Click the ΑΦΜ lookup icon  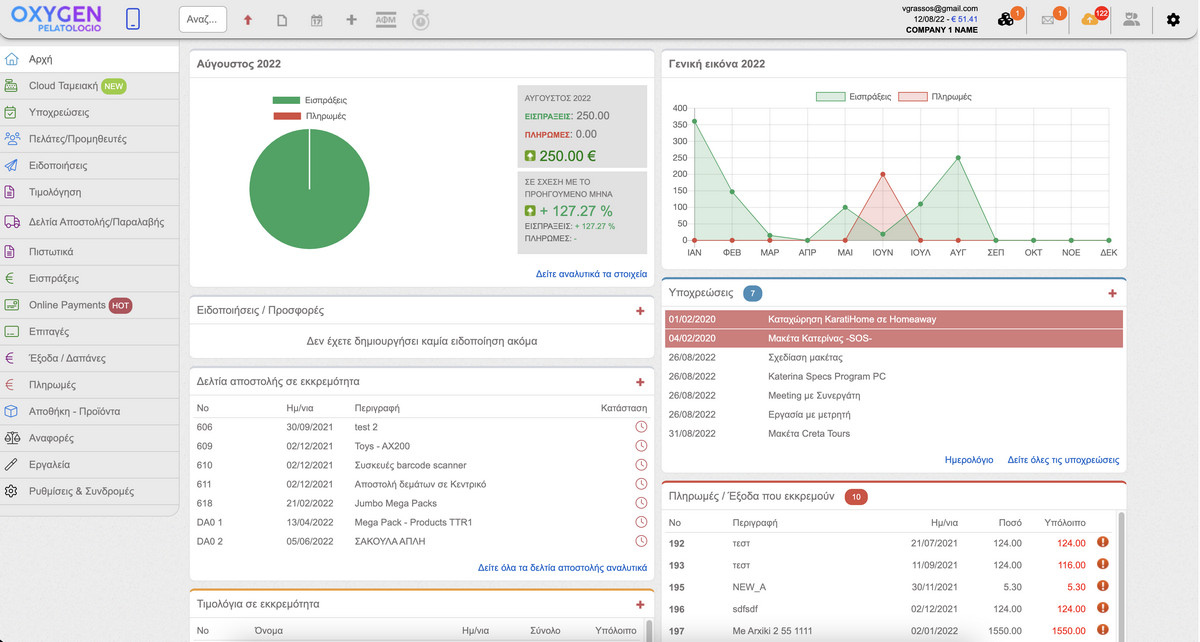pos(385,20)
